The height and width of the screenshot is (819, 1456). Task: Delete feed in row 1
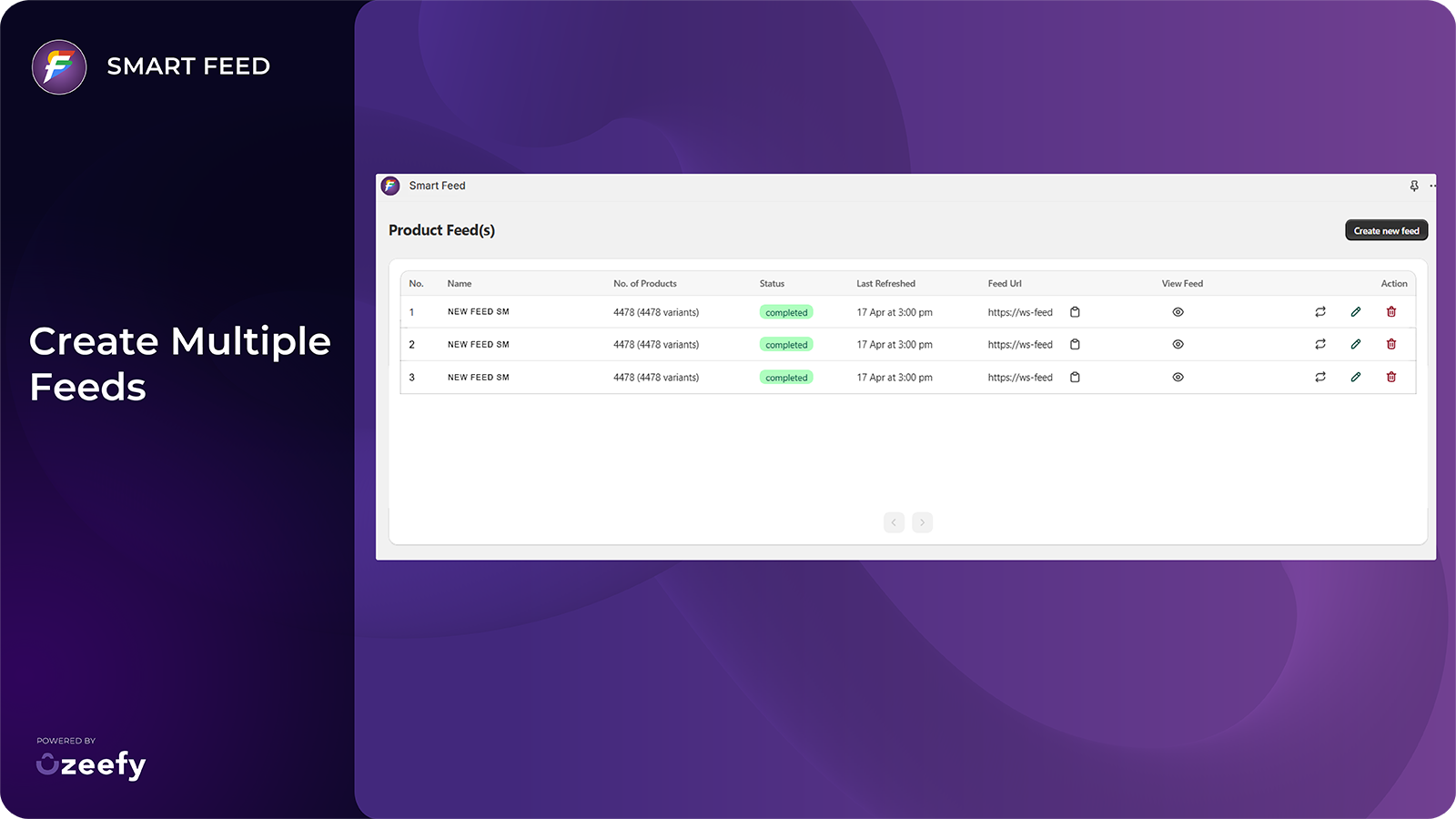tap(1391, 312)
